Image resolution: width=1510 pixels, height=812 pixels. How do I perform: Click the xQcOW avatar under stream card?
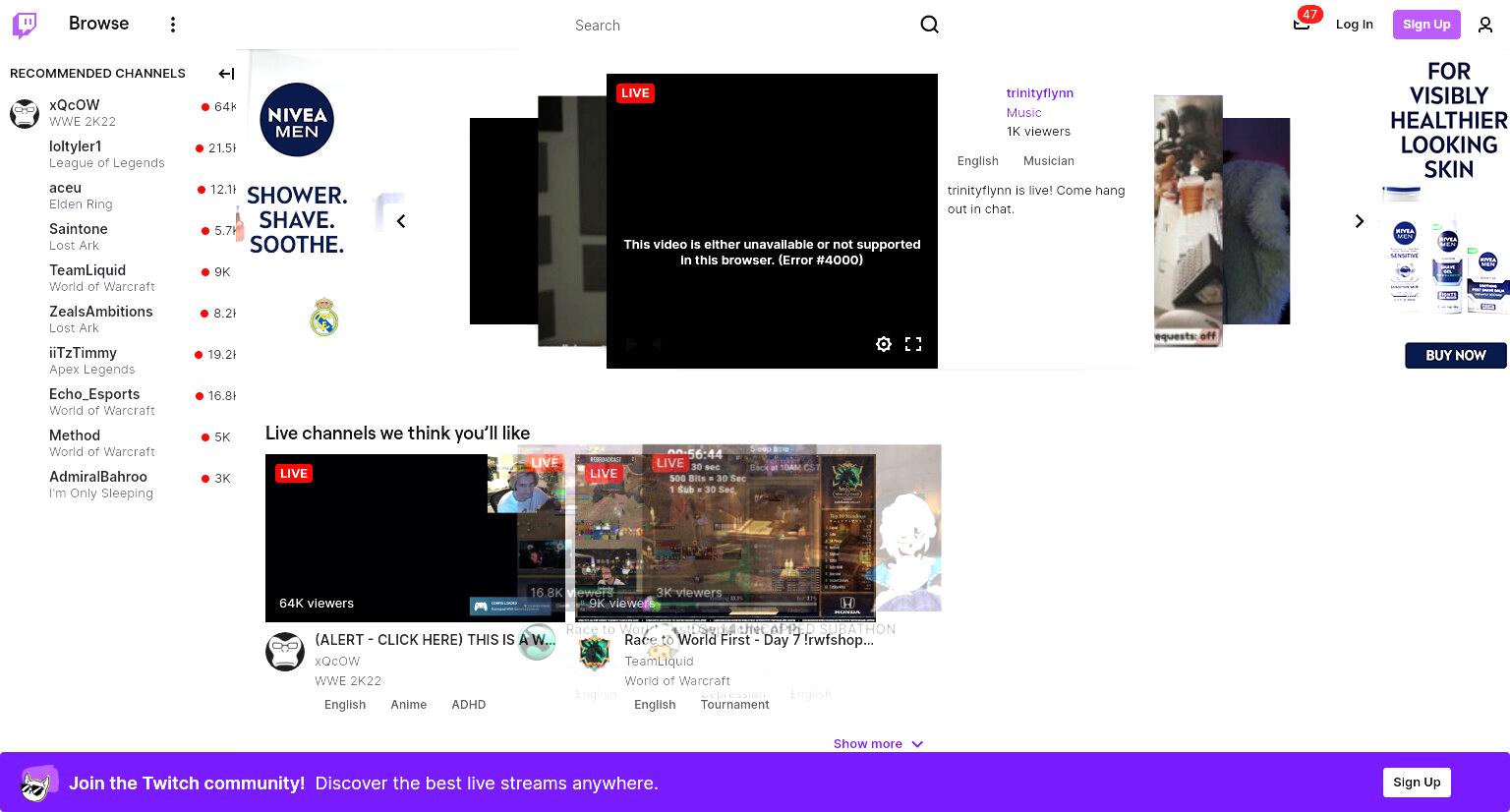point(285,652)
